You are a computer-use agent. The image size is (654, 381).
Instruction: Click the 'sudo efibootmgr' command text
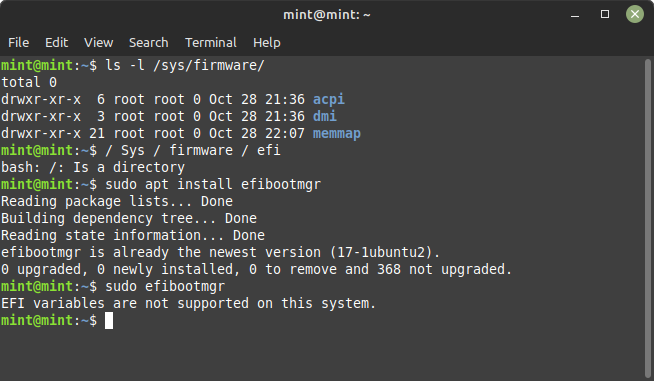165,286
